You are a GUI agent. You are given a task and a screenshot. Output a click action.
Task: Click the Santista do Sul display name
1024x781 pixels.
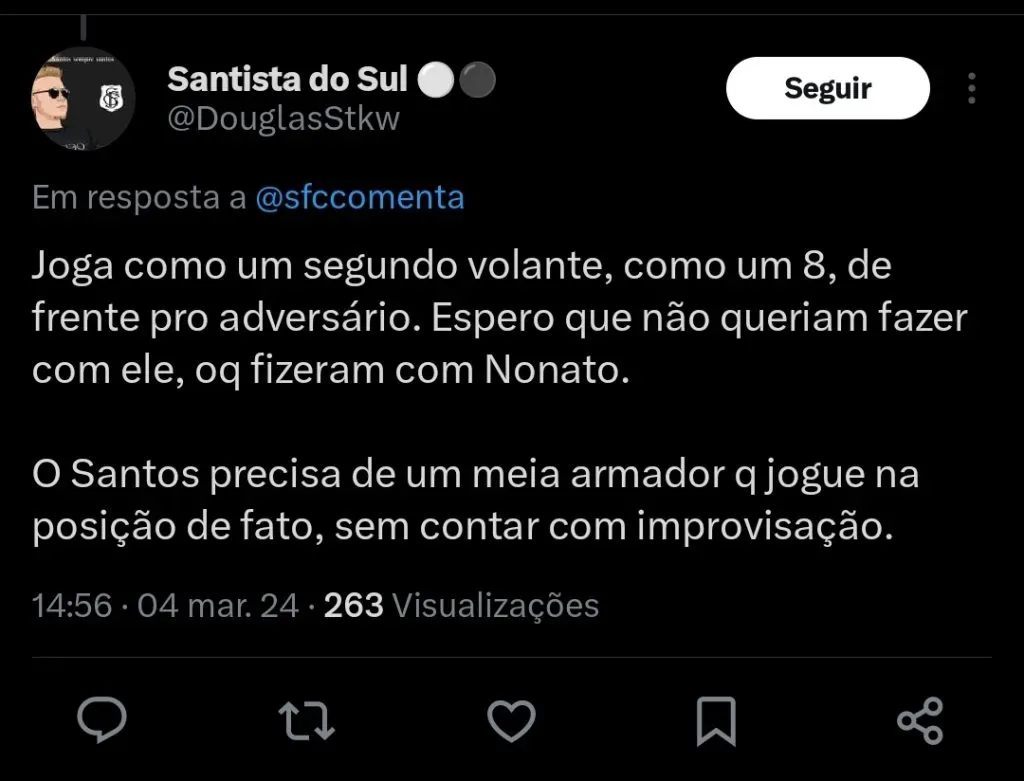287,79
